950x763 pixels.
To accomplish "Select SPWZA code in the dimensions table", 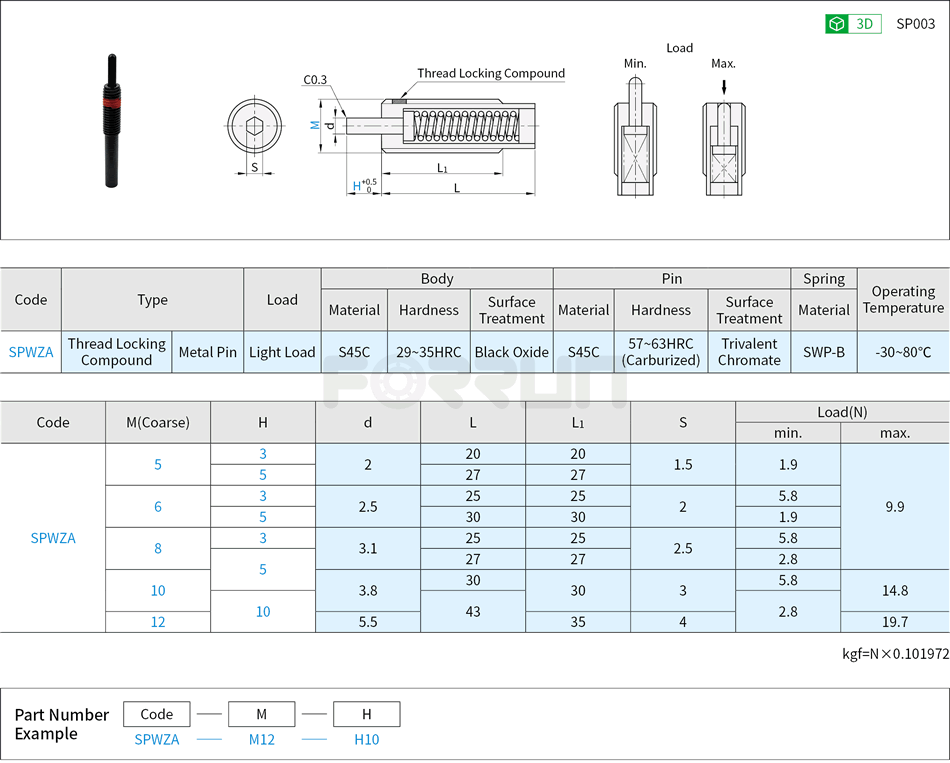I will (52, 538).
